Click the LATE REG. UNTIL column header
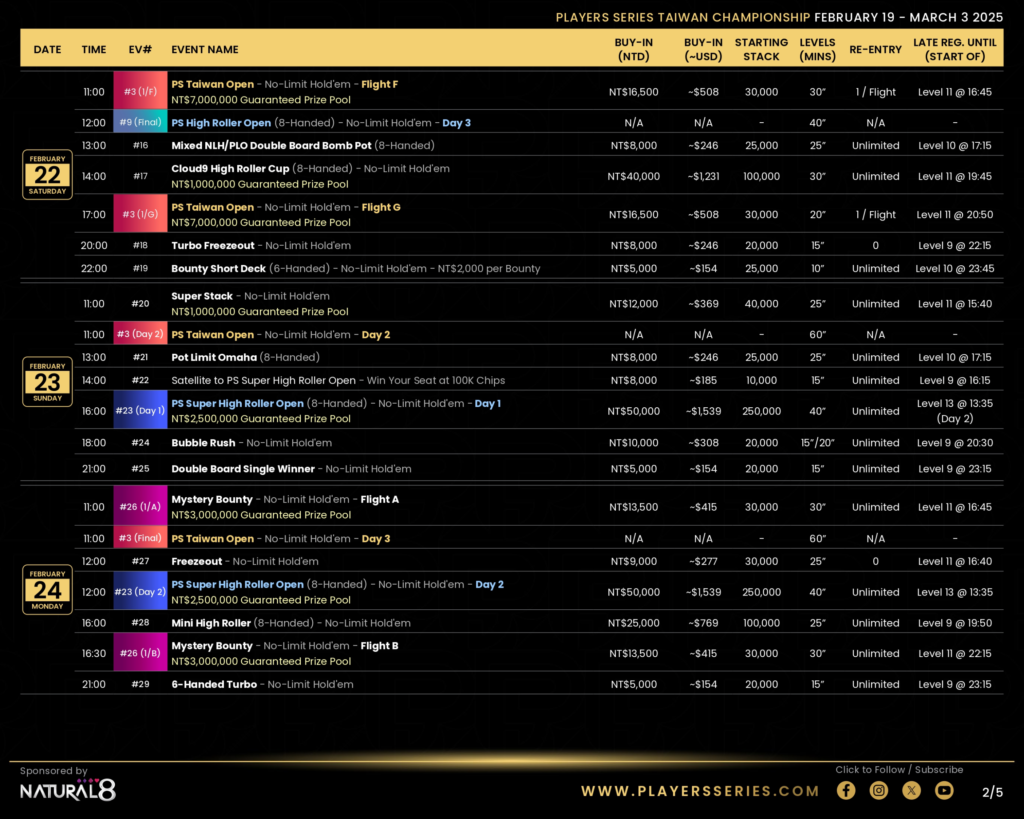 (955, 49)
